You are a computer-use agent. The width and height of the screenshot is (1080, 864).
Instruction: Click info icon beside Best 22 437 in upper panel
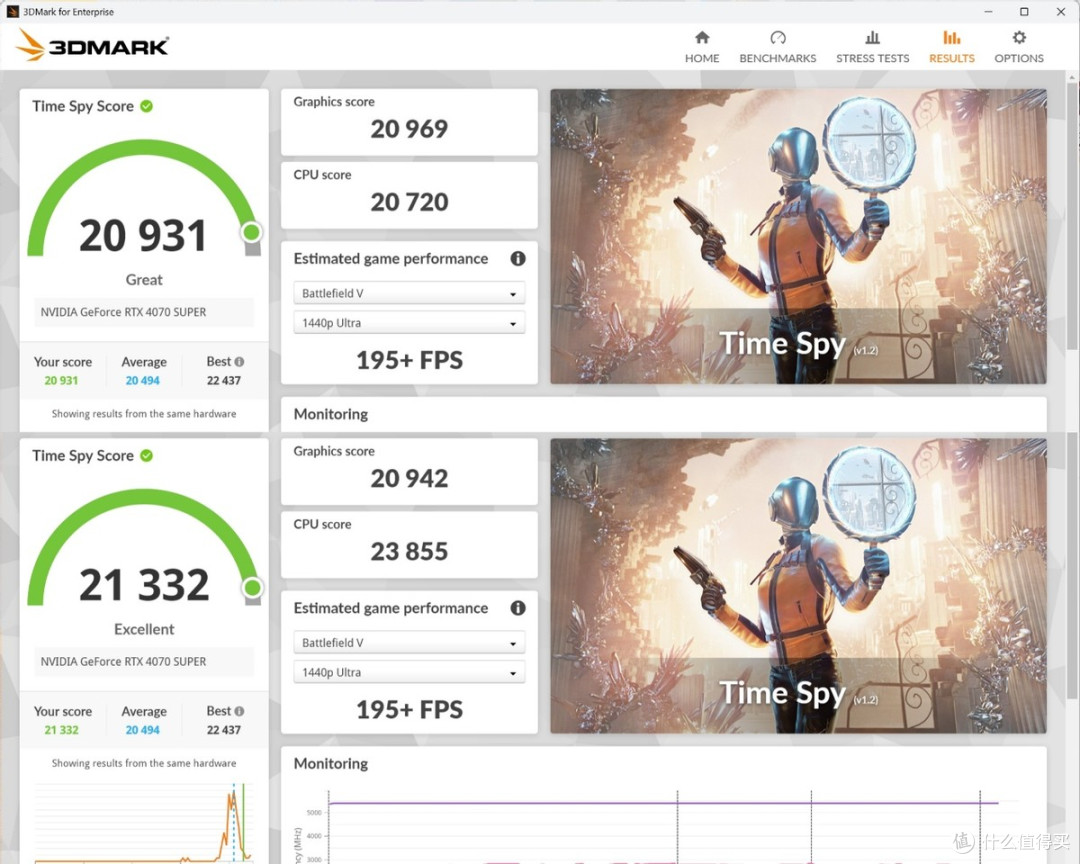coord(239,362)
